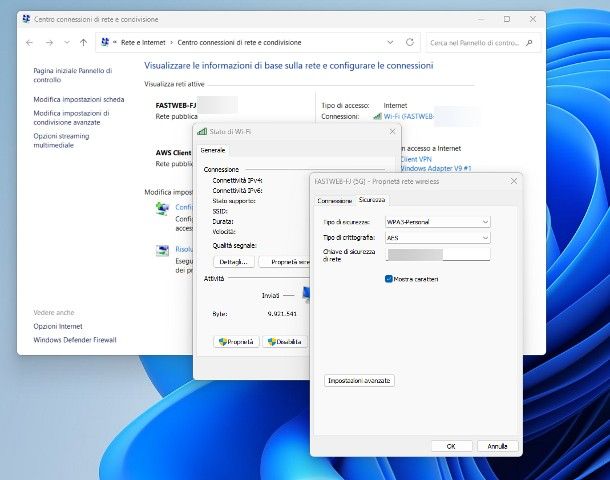Click the Centro connessioni window title icon

tap(26, 19)
